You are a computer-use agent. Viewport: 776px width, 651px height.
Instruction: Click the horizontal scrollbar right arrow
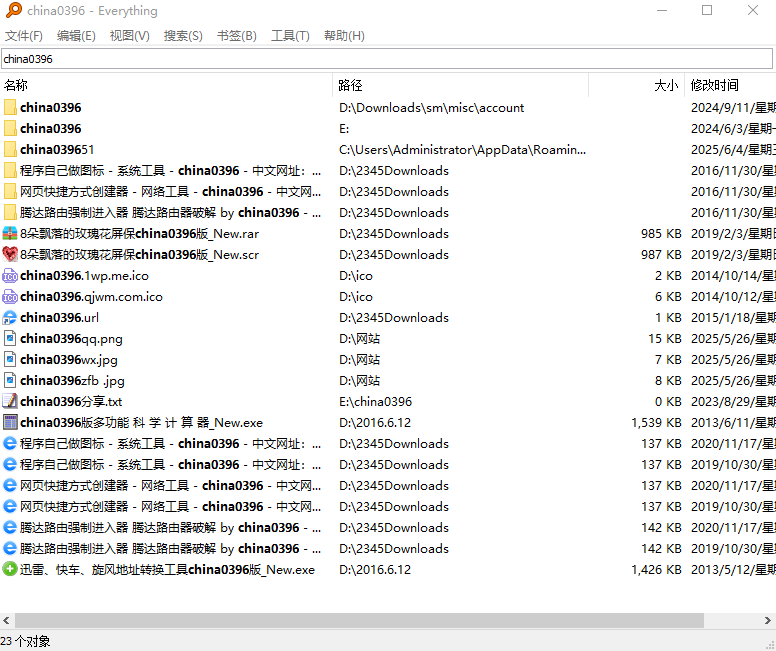[x=768, y=621]
